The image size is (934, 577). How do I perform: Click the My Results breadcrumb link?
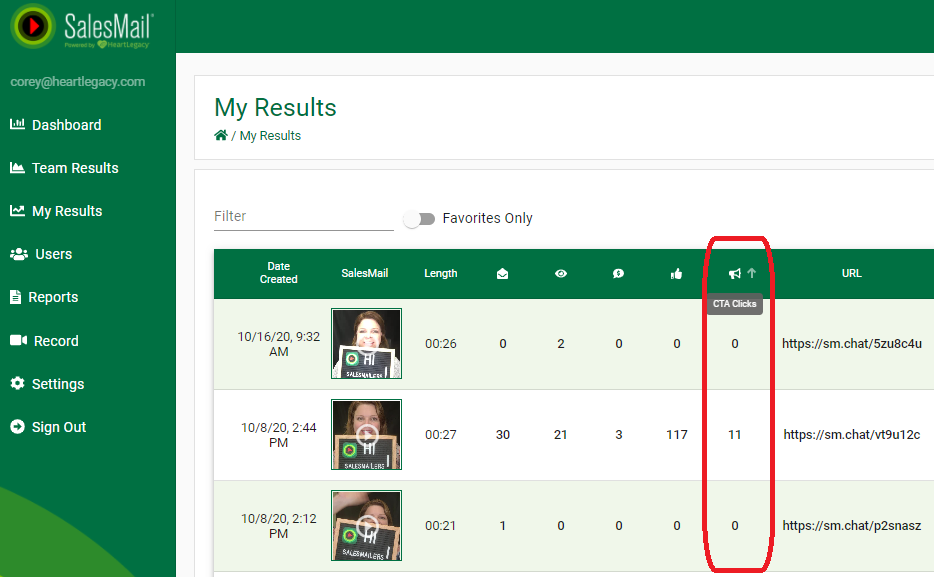(x=270, y=136)
